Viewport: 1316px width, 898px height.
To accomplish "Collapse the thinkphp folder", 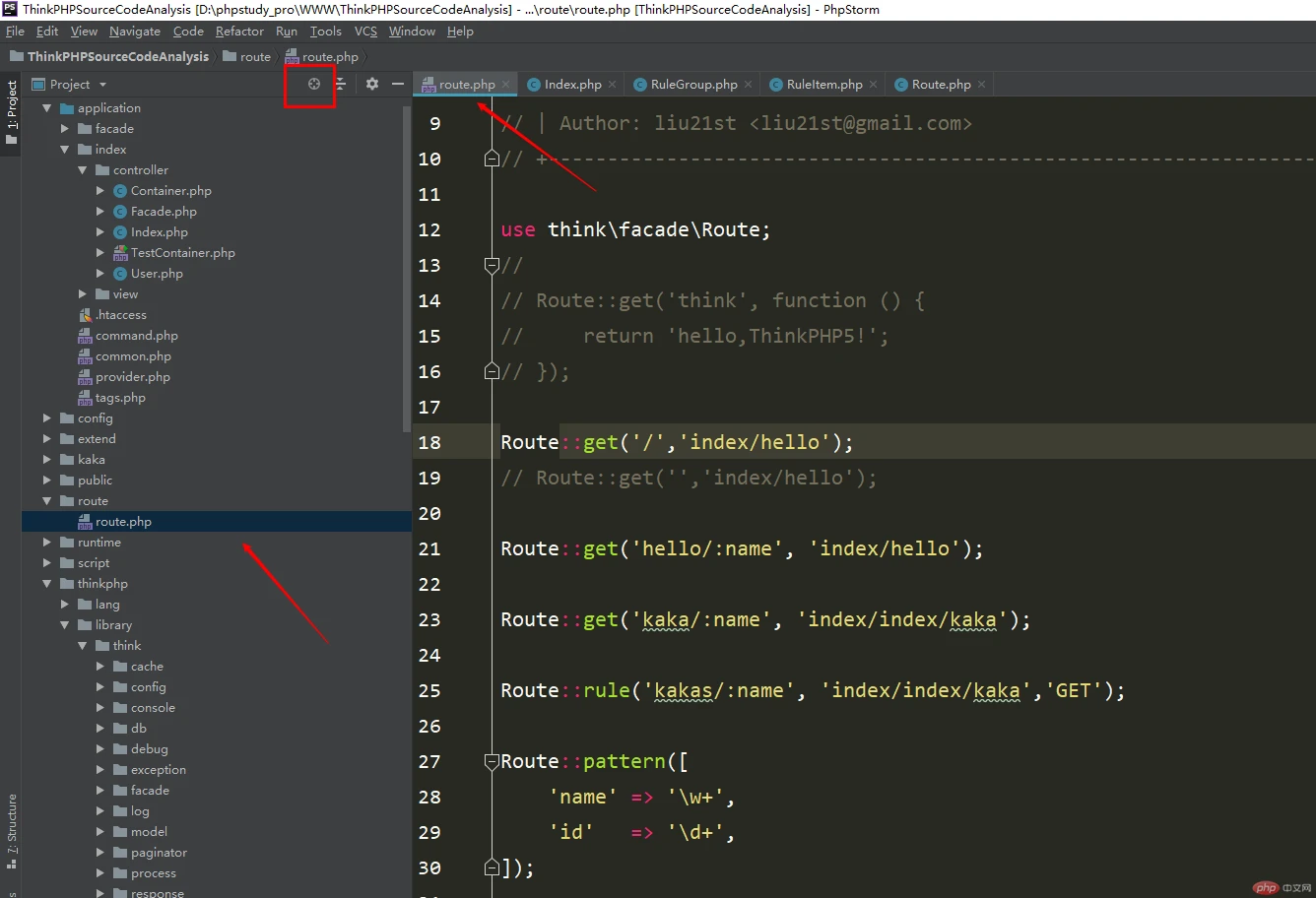I will 47,584.
